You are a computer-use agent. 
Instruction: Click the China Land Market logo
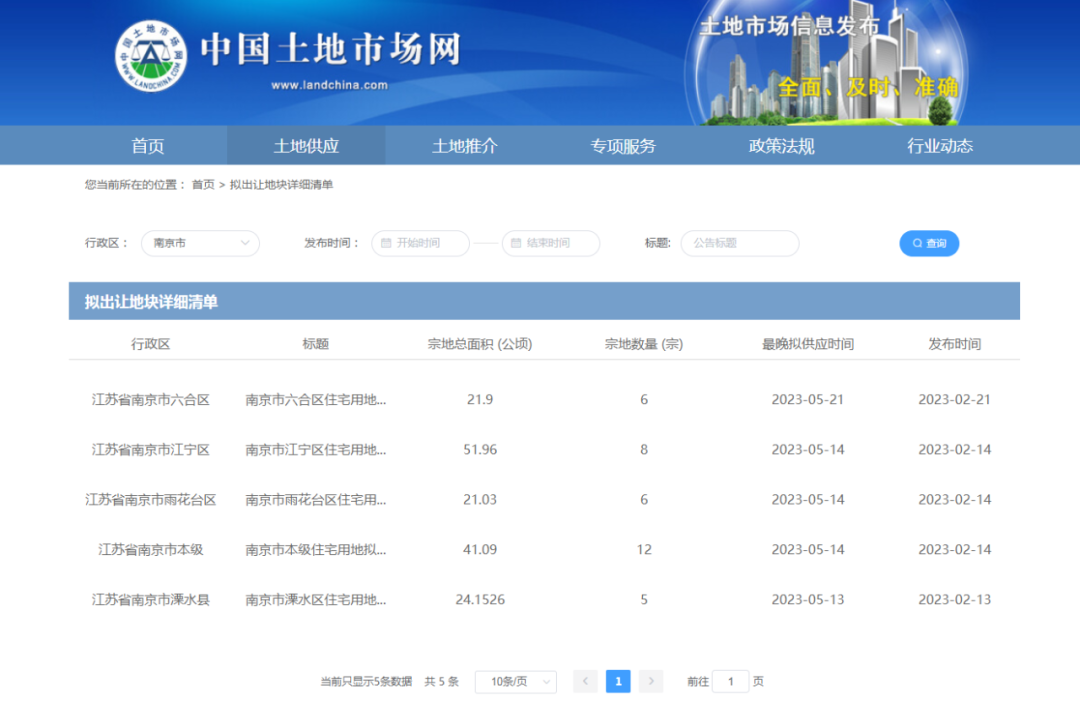pyautogui.click(x=151, y=55)
